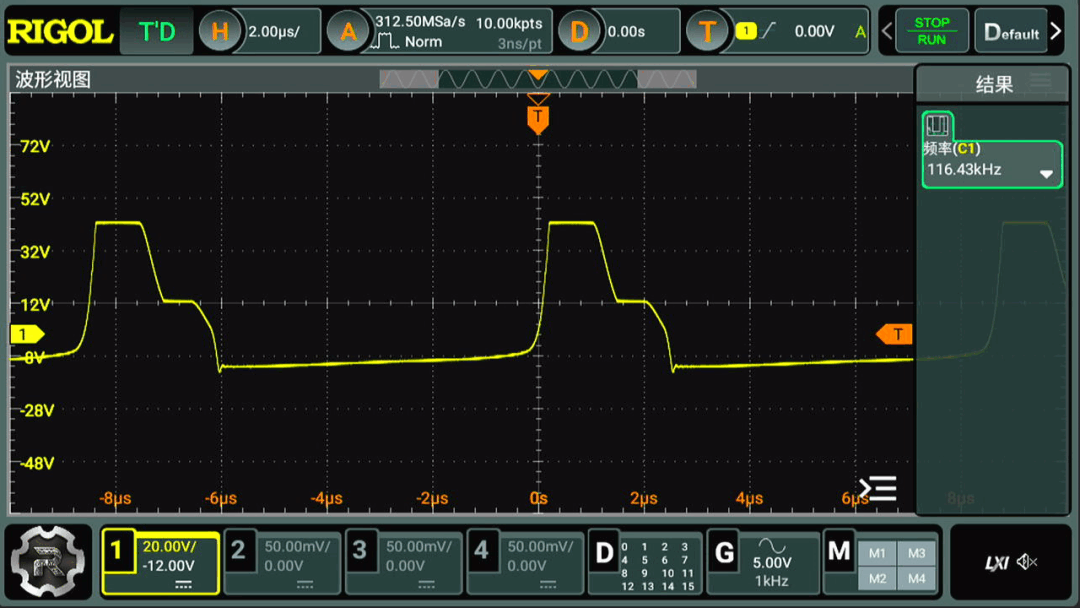Expand the 116.43kHz measurement dropdown arrow
The width and height of the screenshot is (1080, 608).
tap(1046, 174)
